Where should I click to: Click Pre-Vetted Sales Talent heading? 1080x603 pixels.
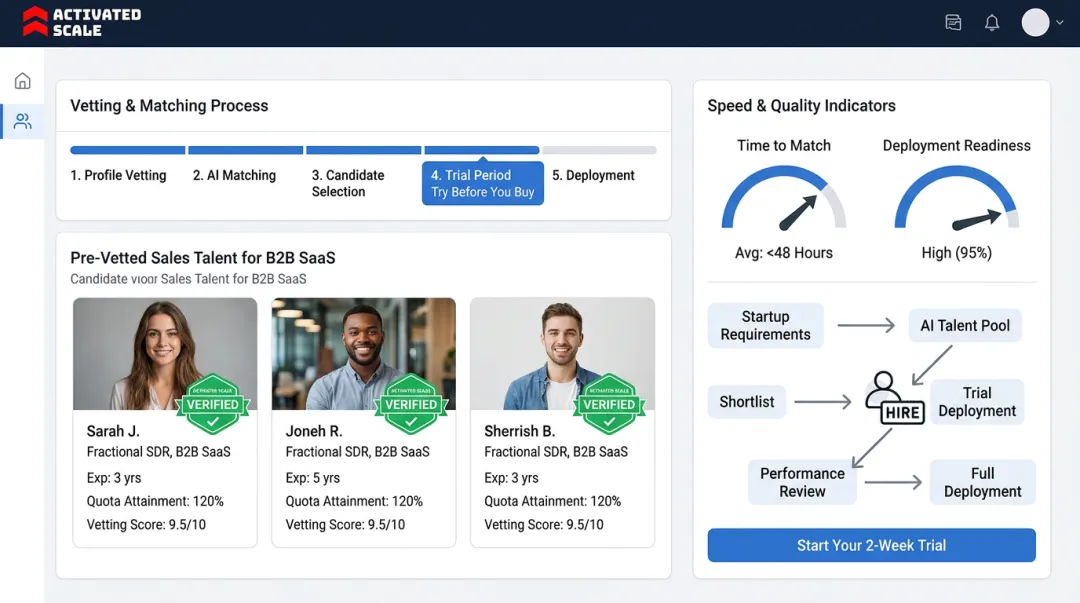click(x=202, y=258)
